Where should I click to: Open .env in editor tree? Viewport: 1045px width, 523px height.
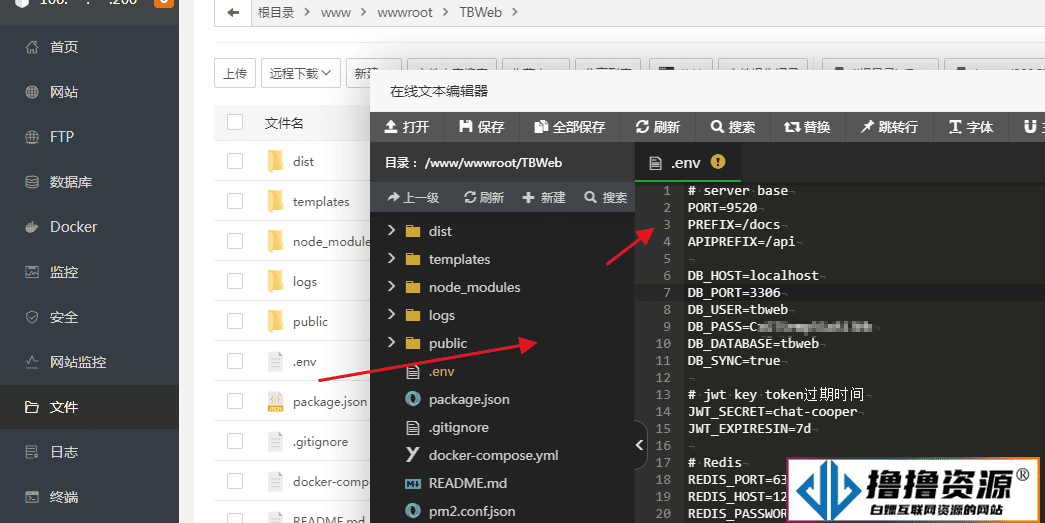(x=441, y=371)
